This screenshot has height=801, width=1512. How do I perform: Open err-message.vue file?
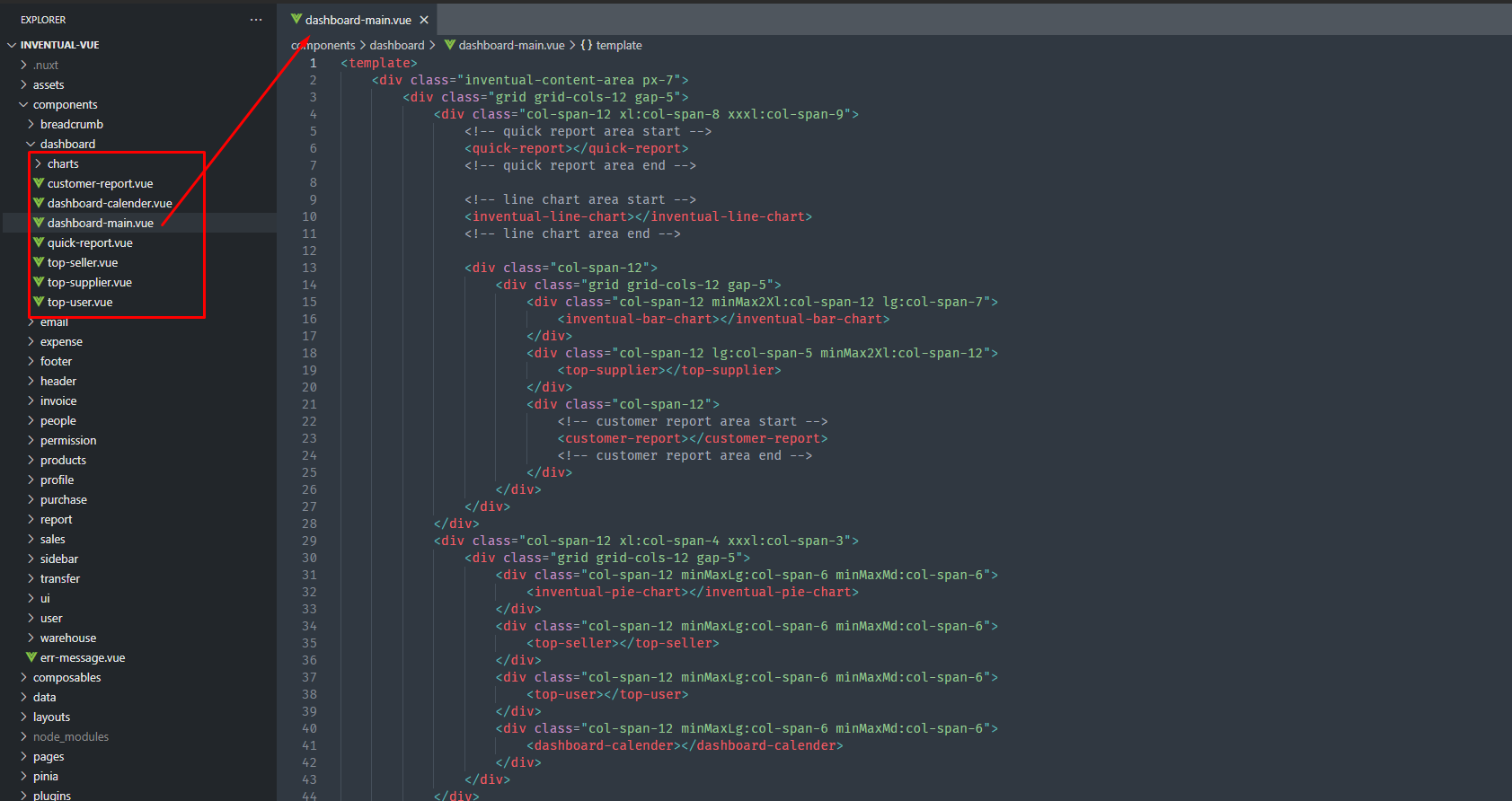pos(83,657)
